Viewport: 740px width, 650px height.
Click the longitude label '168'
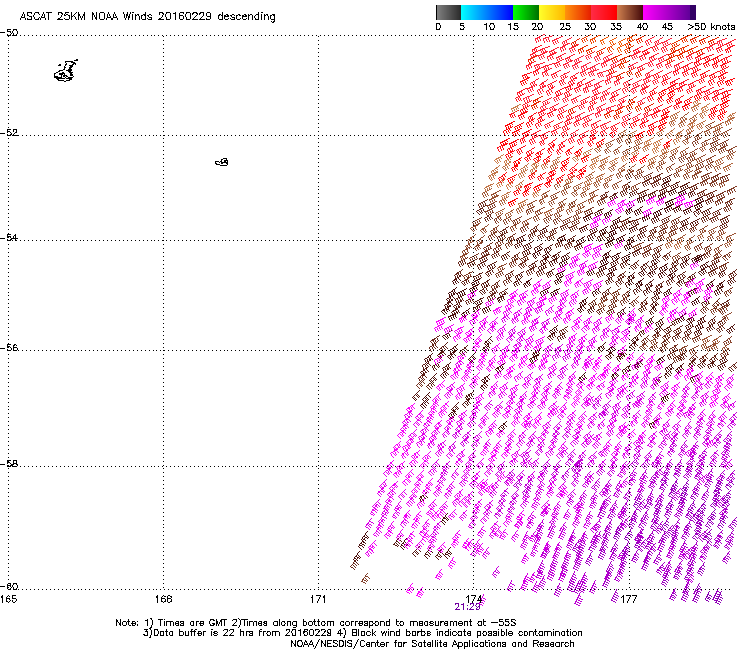pos(163,599)
